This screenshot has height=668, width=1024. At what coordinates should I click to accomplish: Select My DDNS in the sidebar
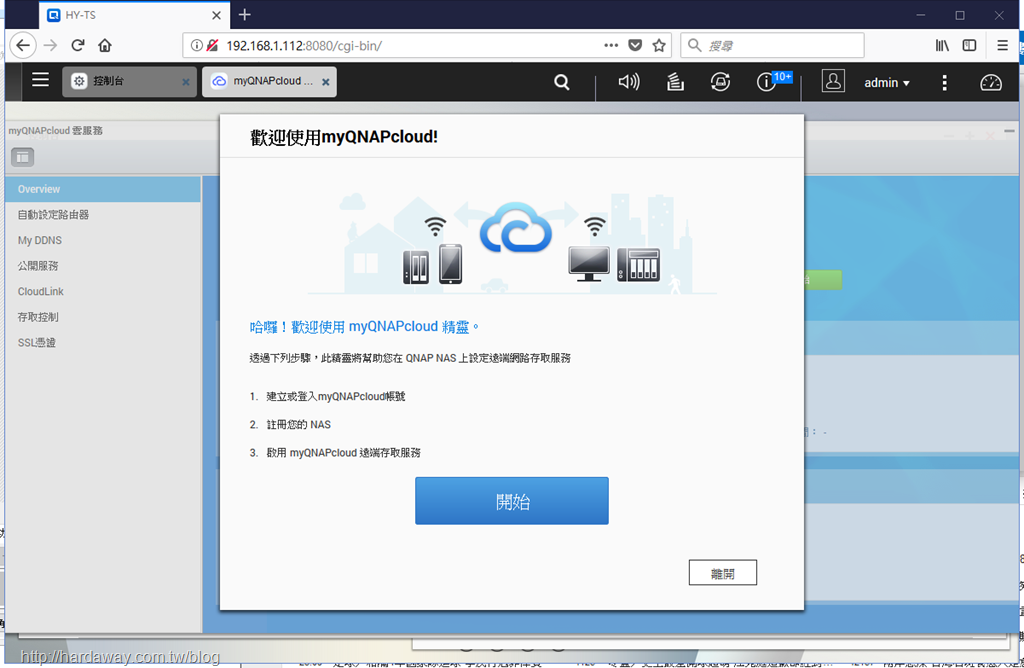[103, 240]
